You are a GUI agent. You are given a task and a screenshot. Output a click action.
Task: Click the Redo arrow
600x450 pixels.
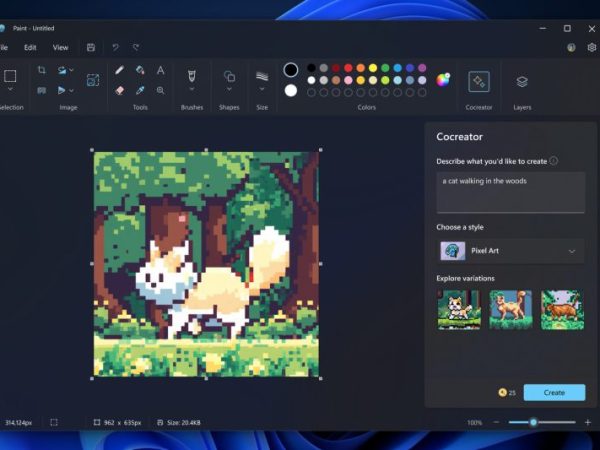coord(136,47)
